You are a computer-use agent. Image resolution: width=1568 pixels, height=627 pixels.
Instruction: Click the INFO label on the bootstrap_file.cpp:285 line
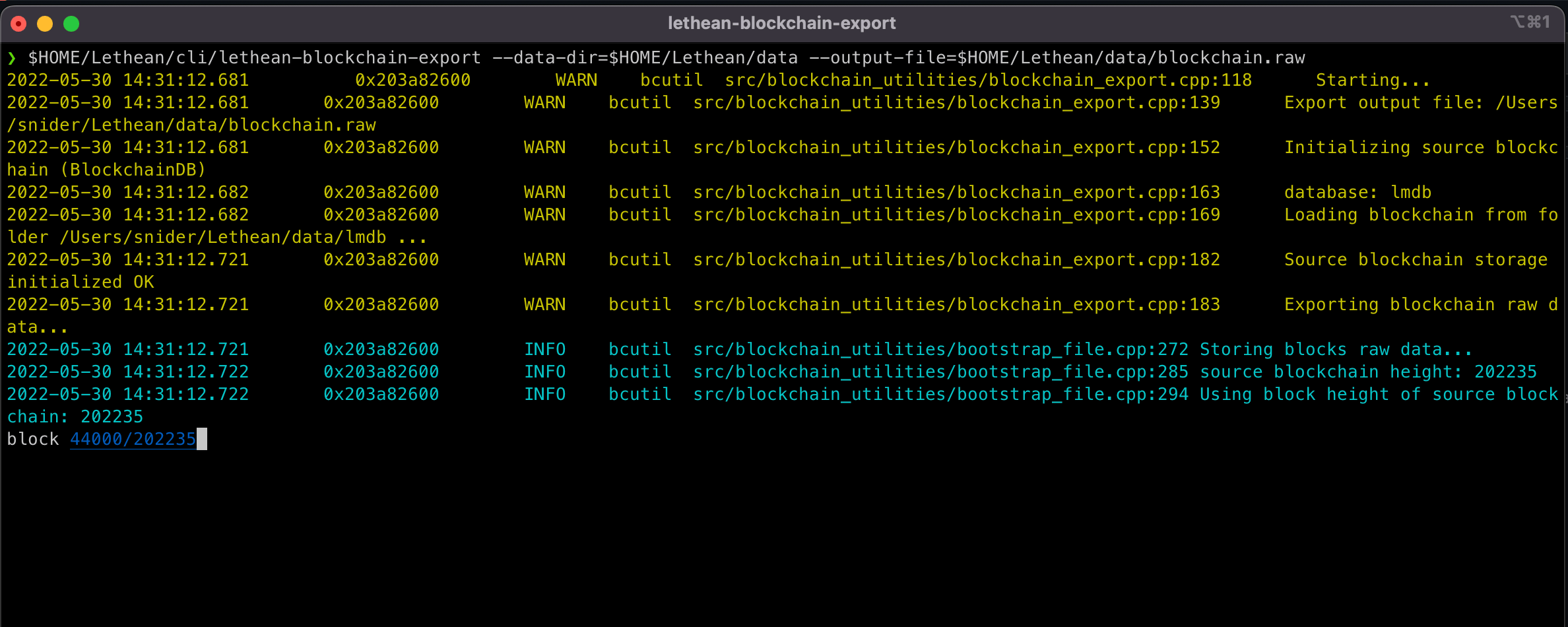pos(544,372)
